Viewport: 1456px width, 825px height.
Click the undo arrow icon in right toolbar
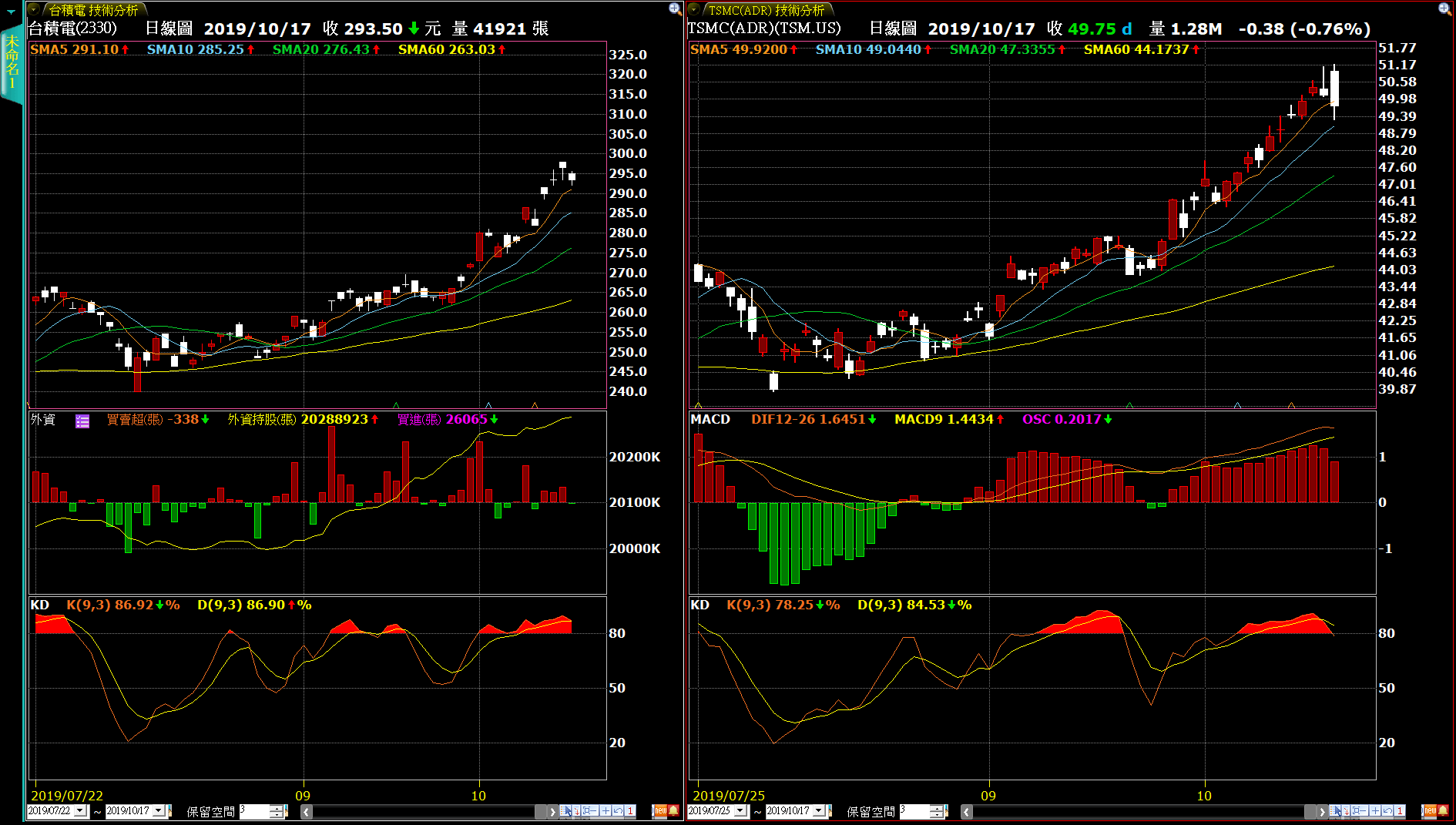tap(1387, 810)
